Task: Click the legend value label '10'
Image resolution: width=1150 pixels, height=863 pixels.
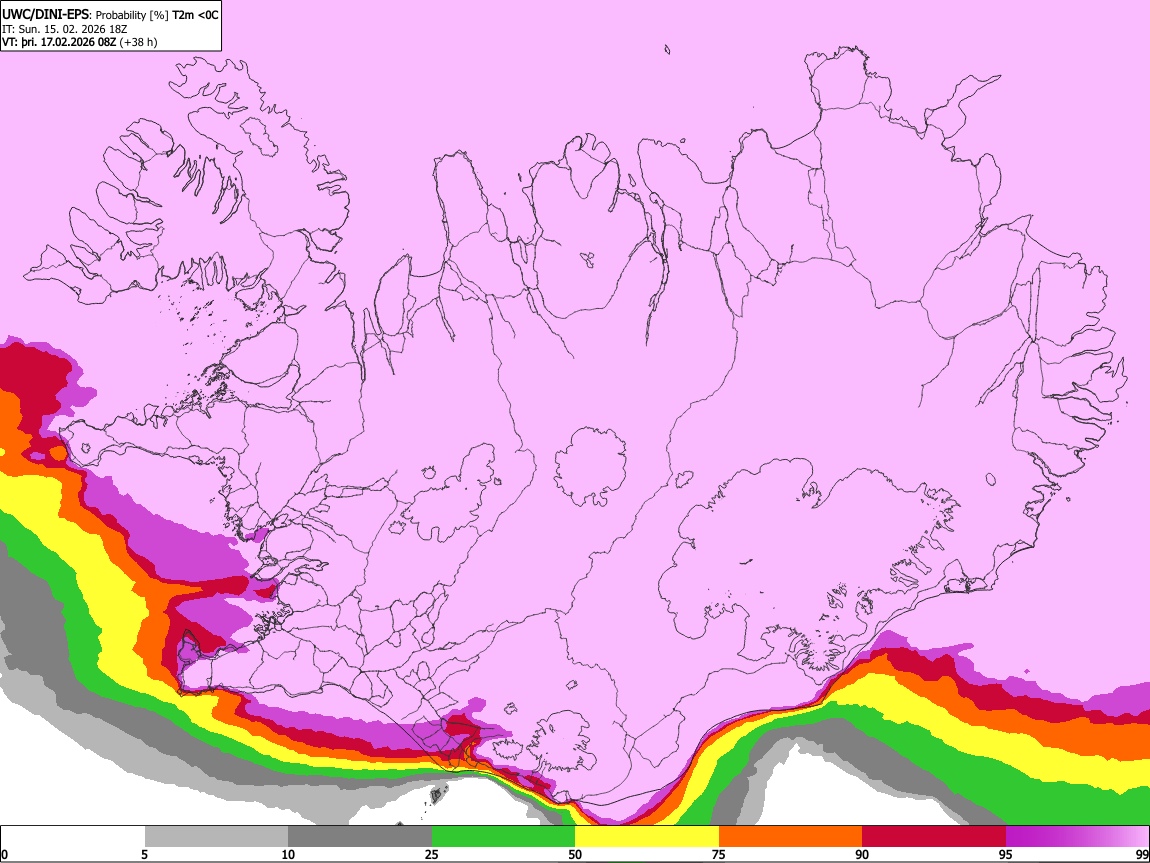Action: tap(288, 855)
